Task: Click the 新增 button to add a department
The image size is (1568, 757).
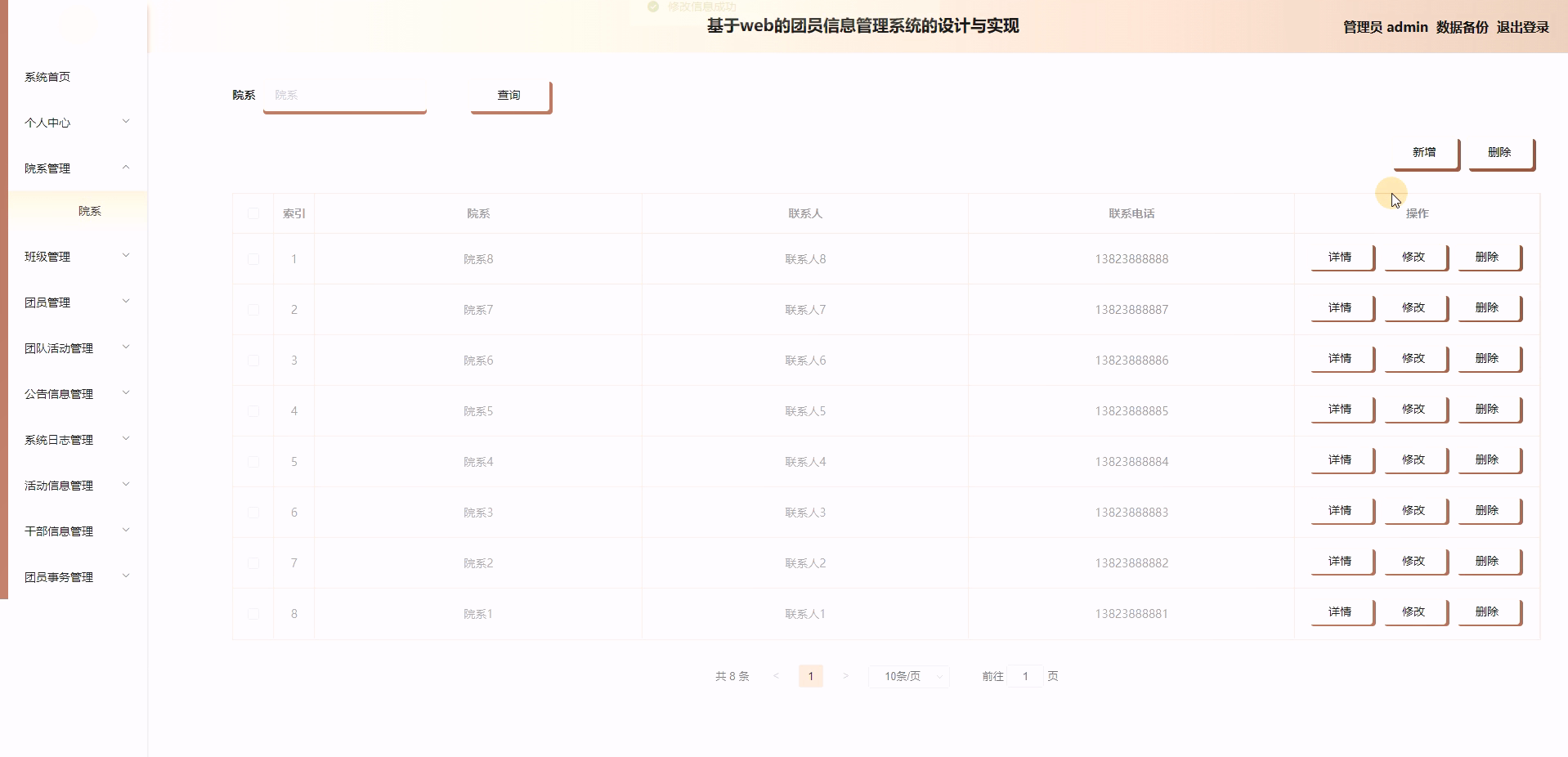Action: (x=1424, y=152)
